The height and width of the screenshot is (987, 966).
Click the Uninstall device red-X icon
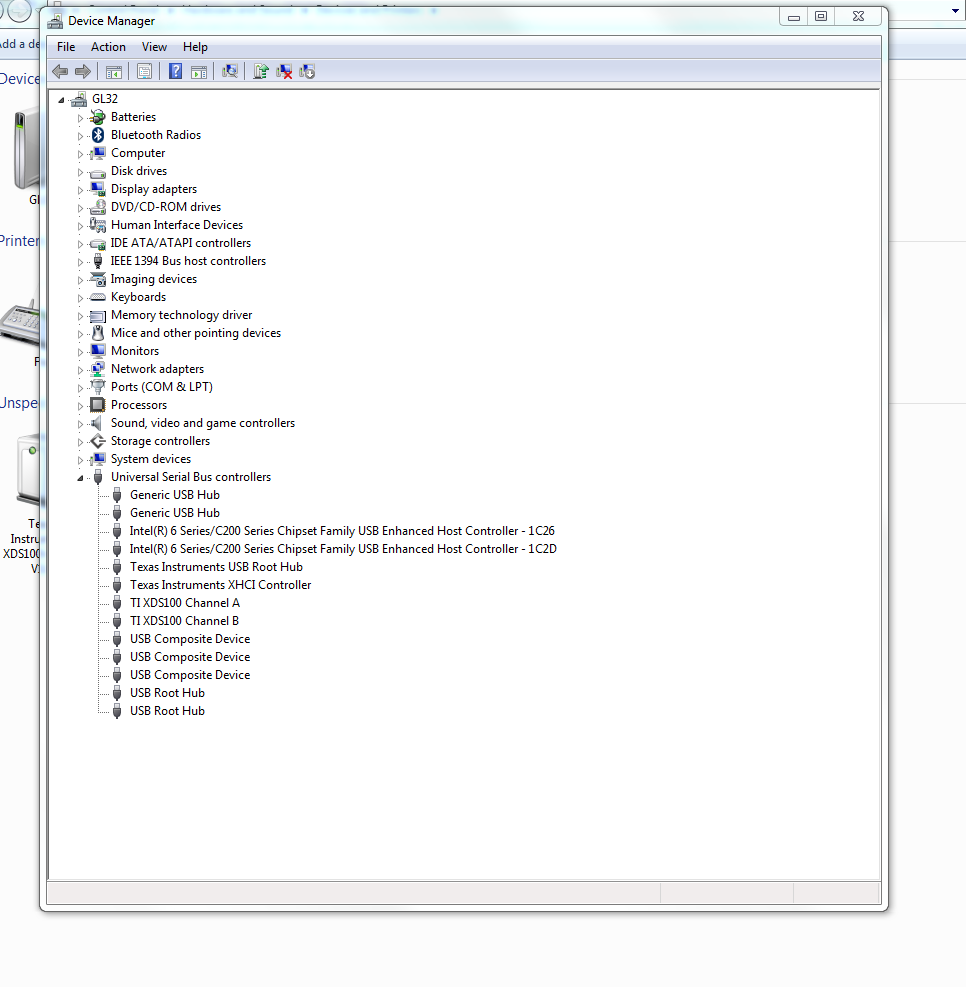click(284, 72)
